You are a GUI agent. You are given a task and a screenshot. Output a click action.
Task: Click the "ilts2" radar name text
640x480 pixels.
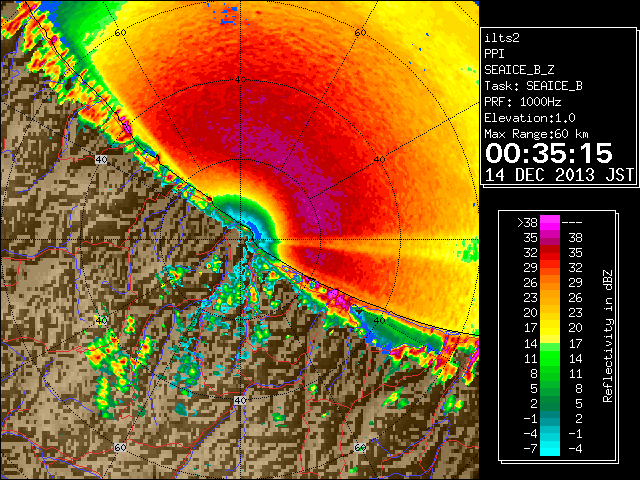pyautogui.click(x=502, y=38)
